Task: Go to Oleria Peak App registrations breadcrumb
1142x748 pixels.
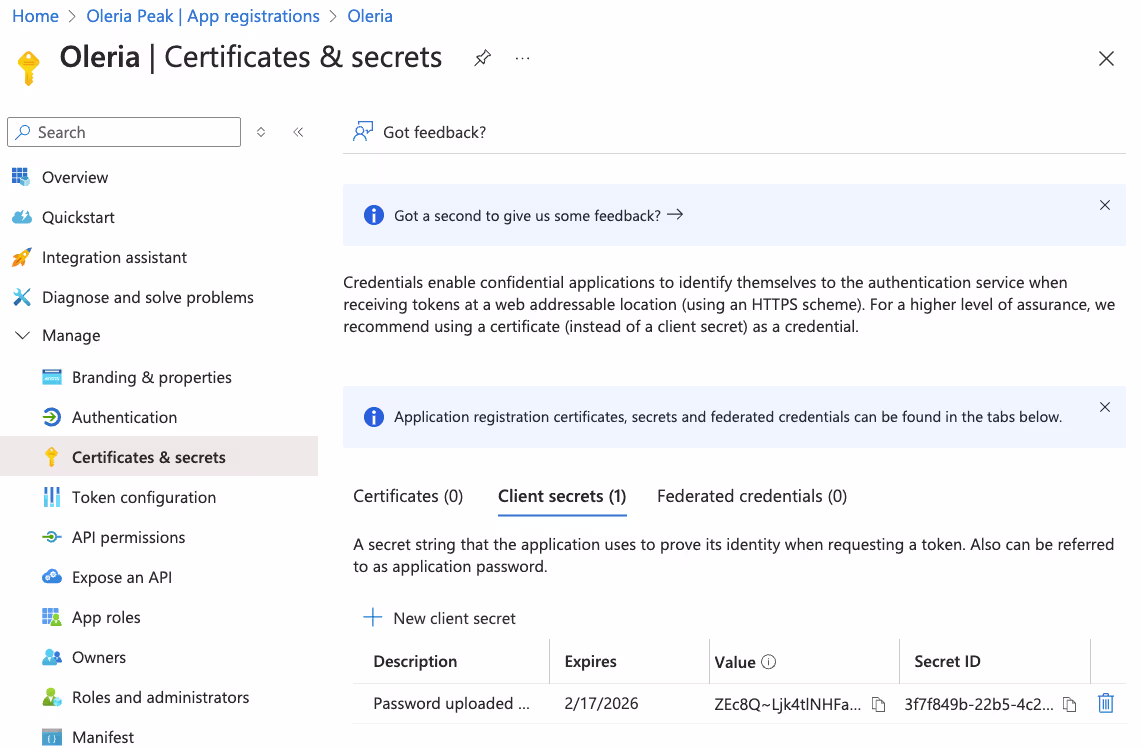Action: coord(202,16)
